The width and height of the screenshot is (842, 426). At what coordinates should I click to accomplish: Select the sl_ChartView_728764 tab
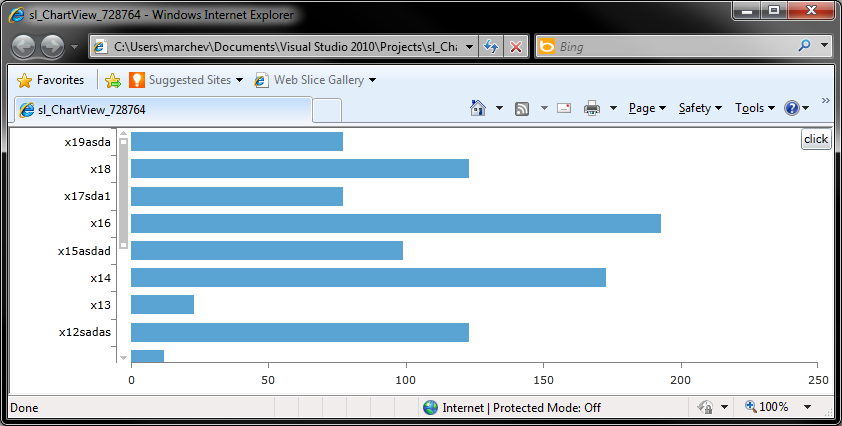pyautogui.click(x=163, y=110)
